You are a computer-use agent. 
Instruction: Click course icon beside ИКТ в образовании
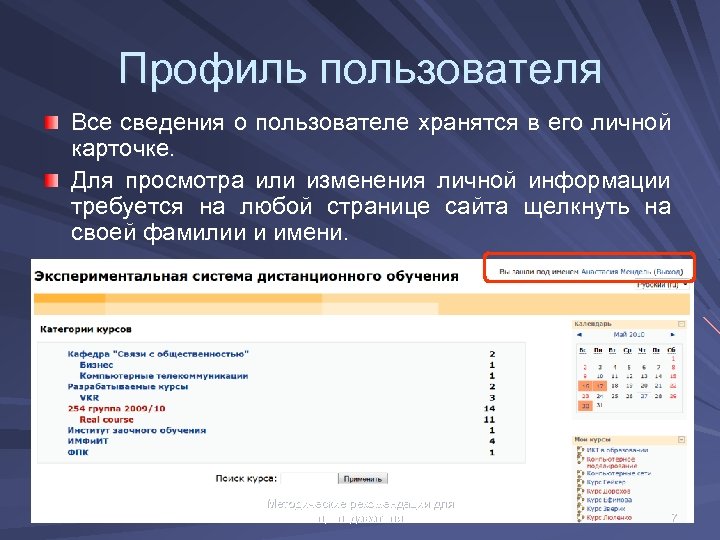[580, 450]
